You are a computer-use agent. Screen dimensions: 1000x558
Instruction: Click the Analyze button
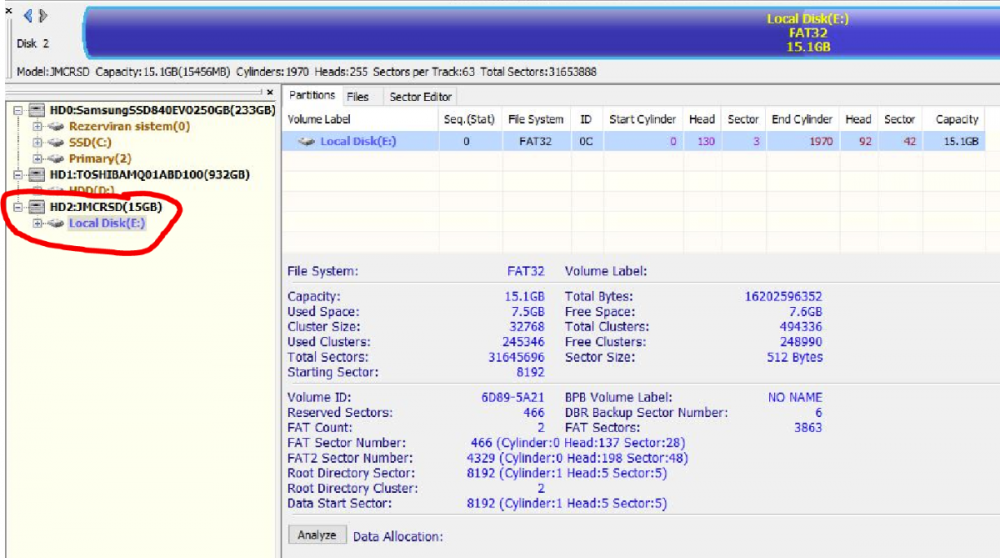pos(316,535)
